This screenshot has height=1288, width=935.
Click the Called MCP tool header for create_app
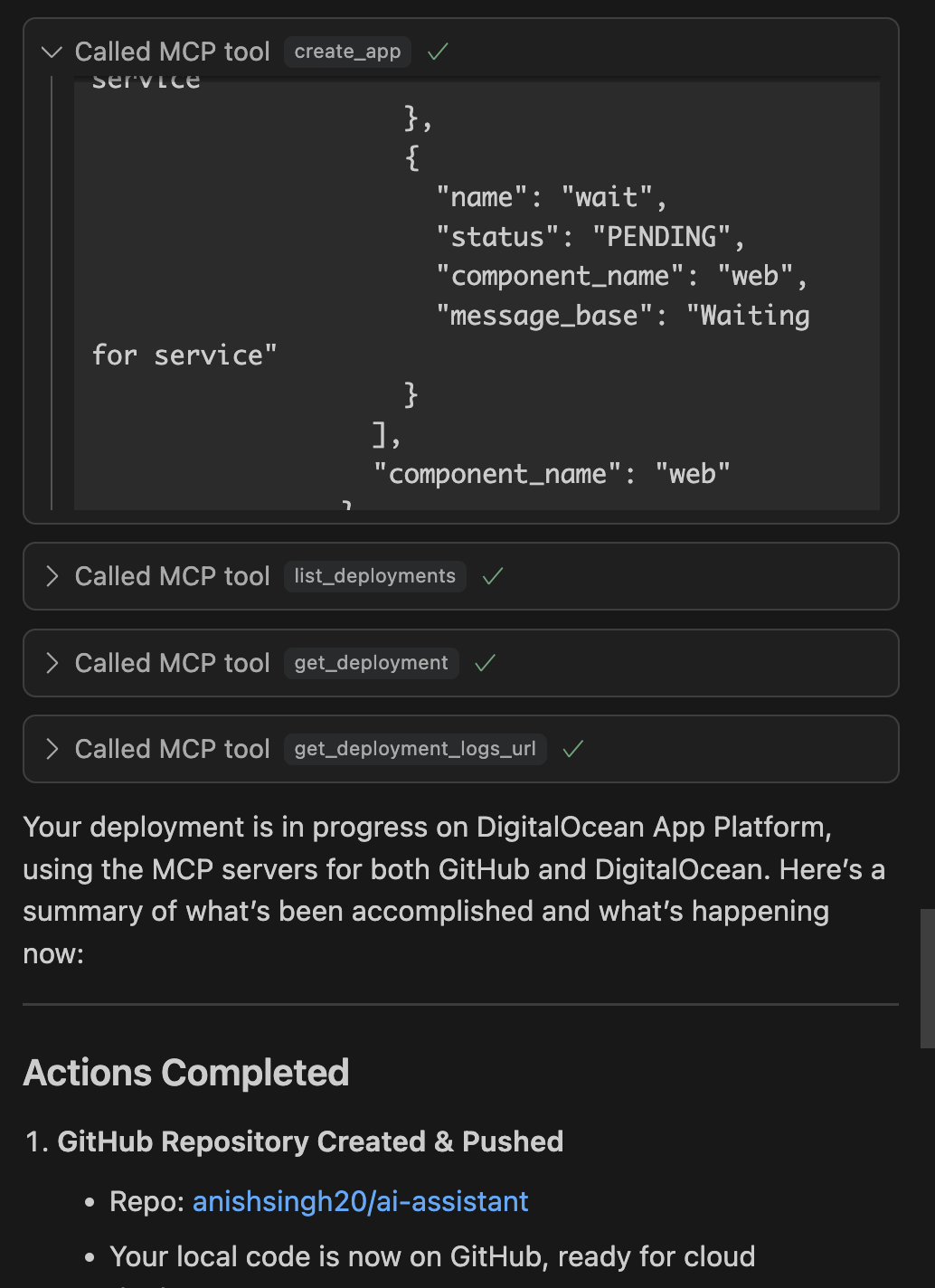pos(173,52)
